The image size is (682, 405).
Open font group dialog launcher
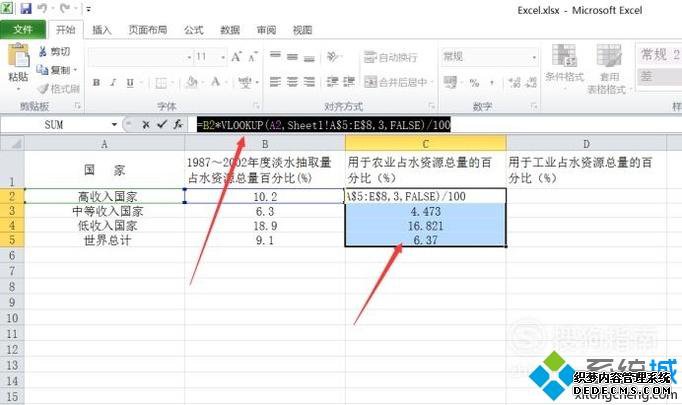click(x=257, y=106)
